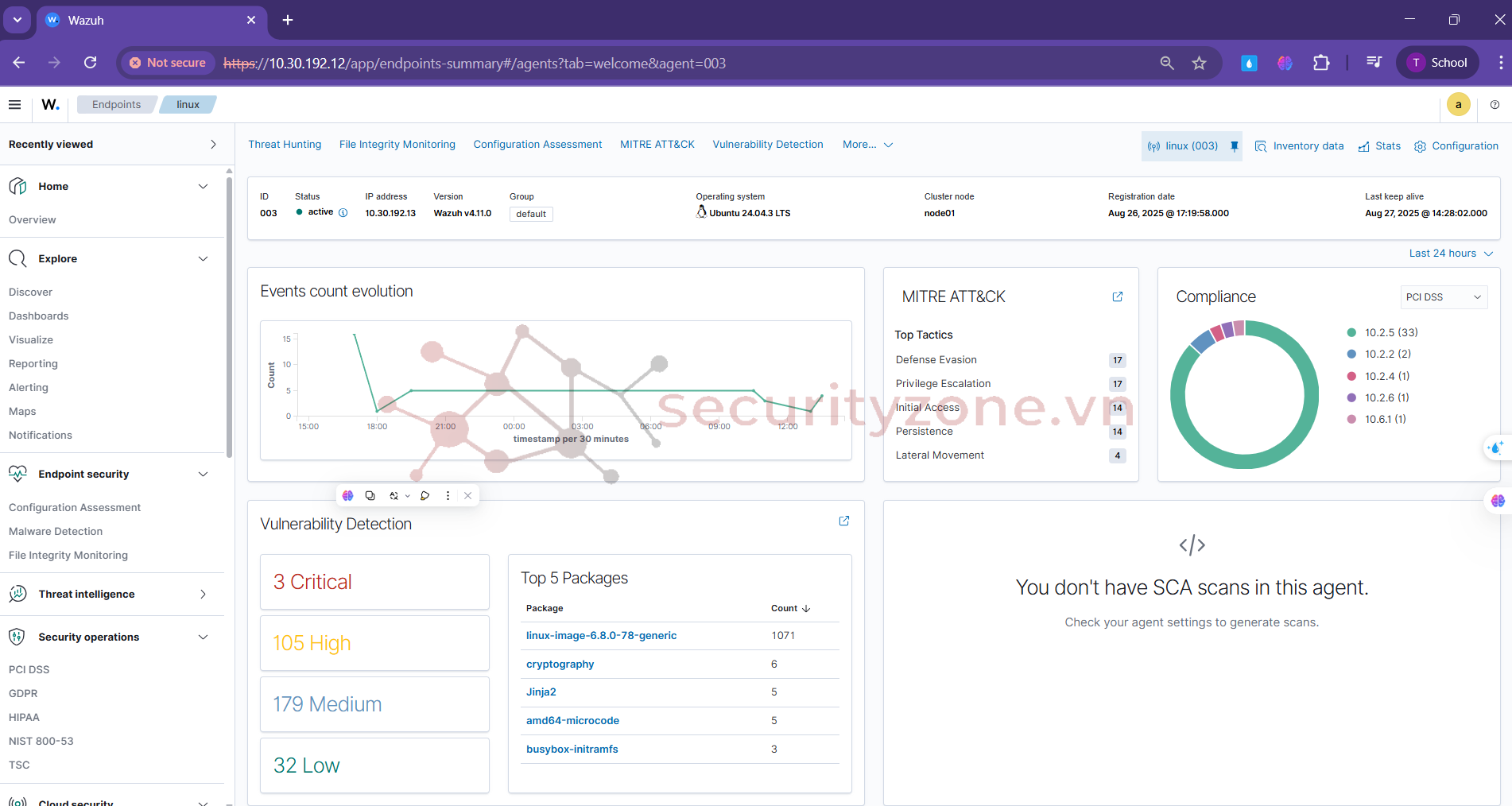Open browser extensions puzzle icon
This screenshot has height=806, width=1512.
pos(1321,63)
